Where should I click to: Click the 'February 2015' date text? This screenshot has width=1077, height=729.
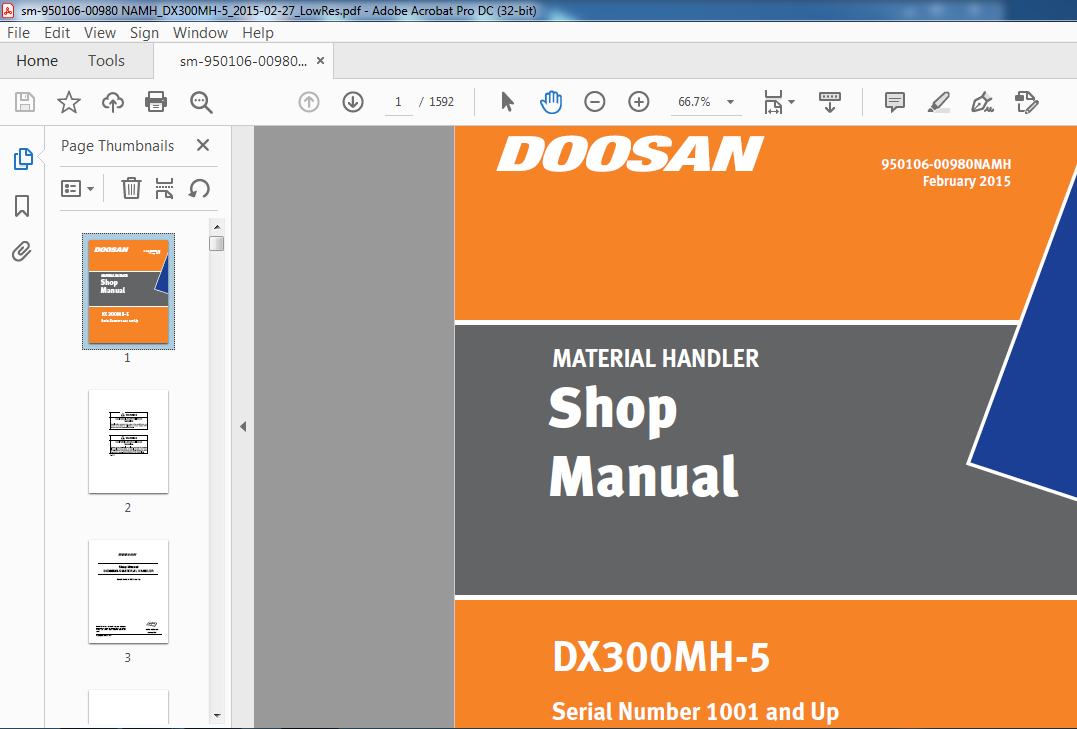[x=967, y=182]
